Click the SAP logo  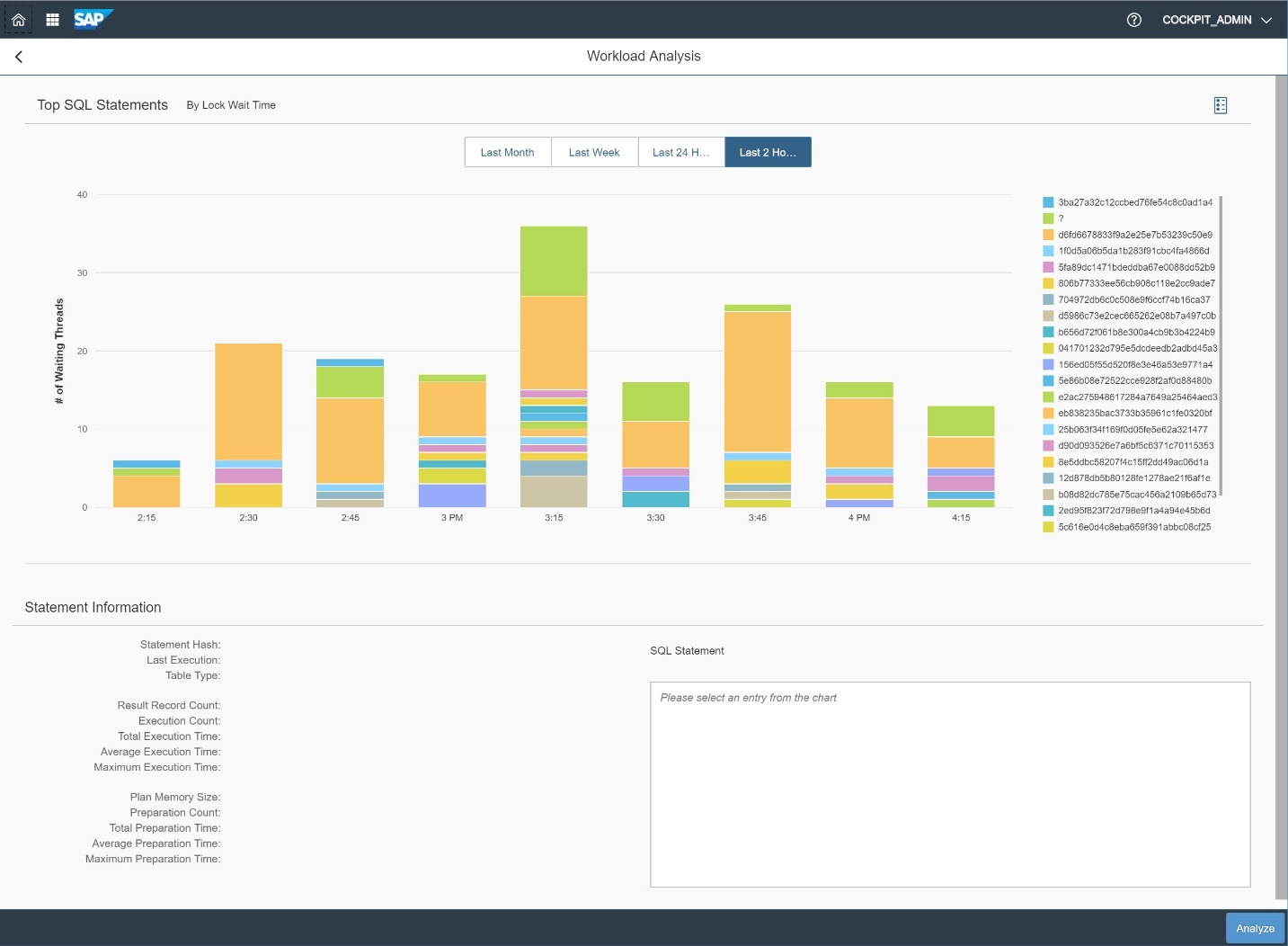click(x=93, y=19)
